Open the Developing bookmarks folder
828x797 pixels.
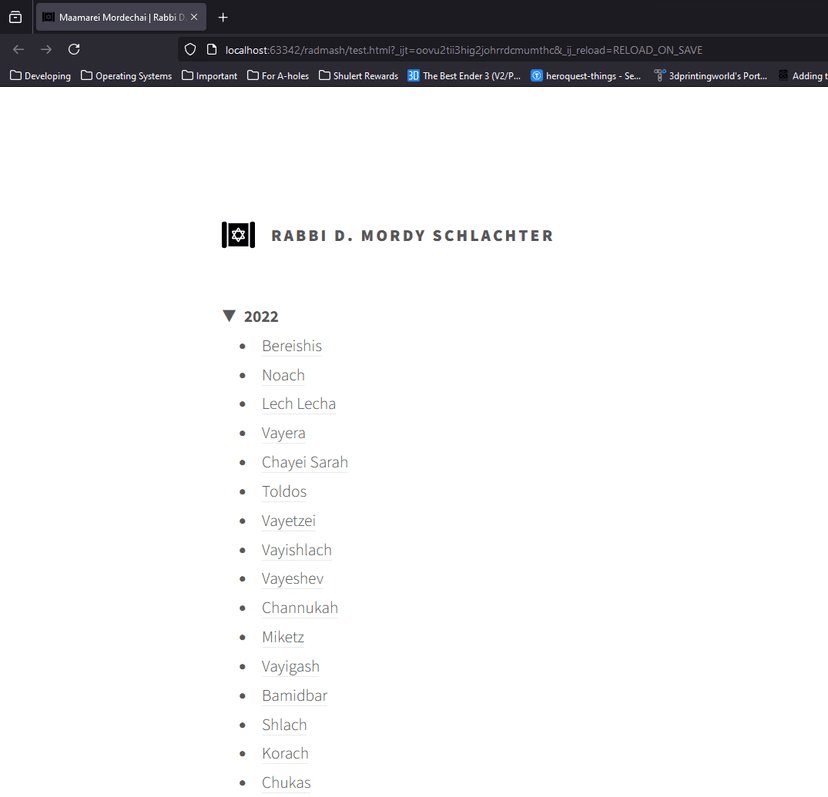click(41, 76)
